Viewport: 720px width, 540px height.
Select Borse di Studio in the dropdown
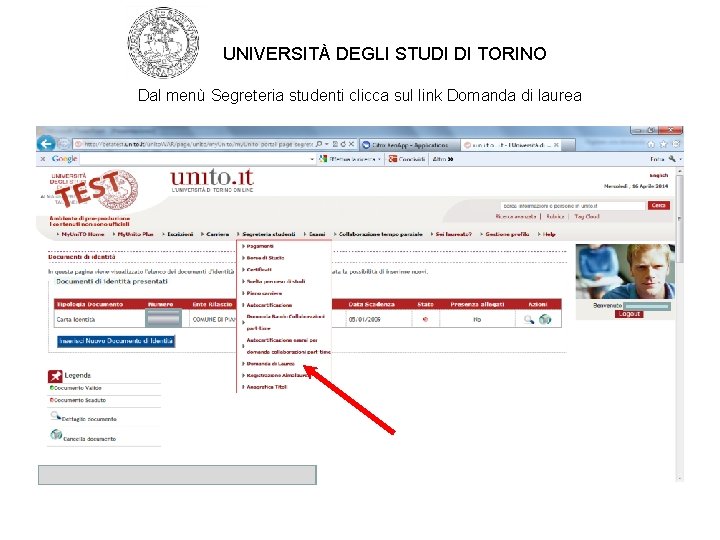pos(265,258)
